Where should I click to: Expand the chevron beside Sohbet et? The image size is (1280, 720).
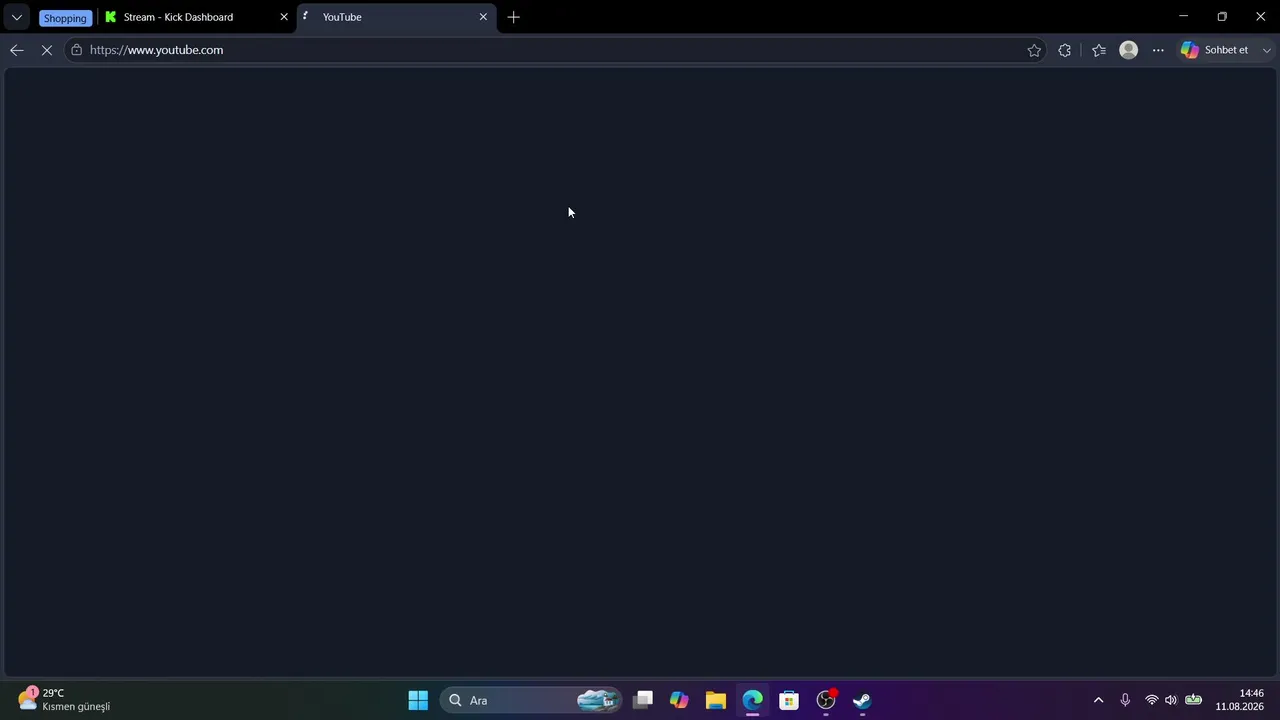click(1267, 50)
